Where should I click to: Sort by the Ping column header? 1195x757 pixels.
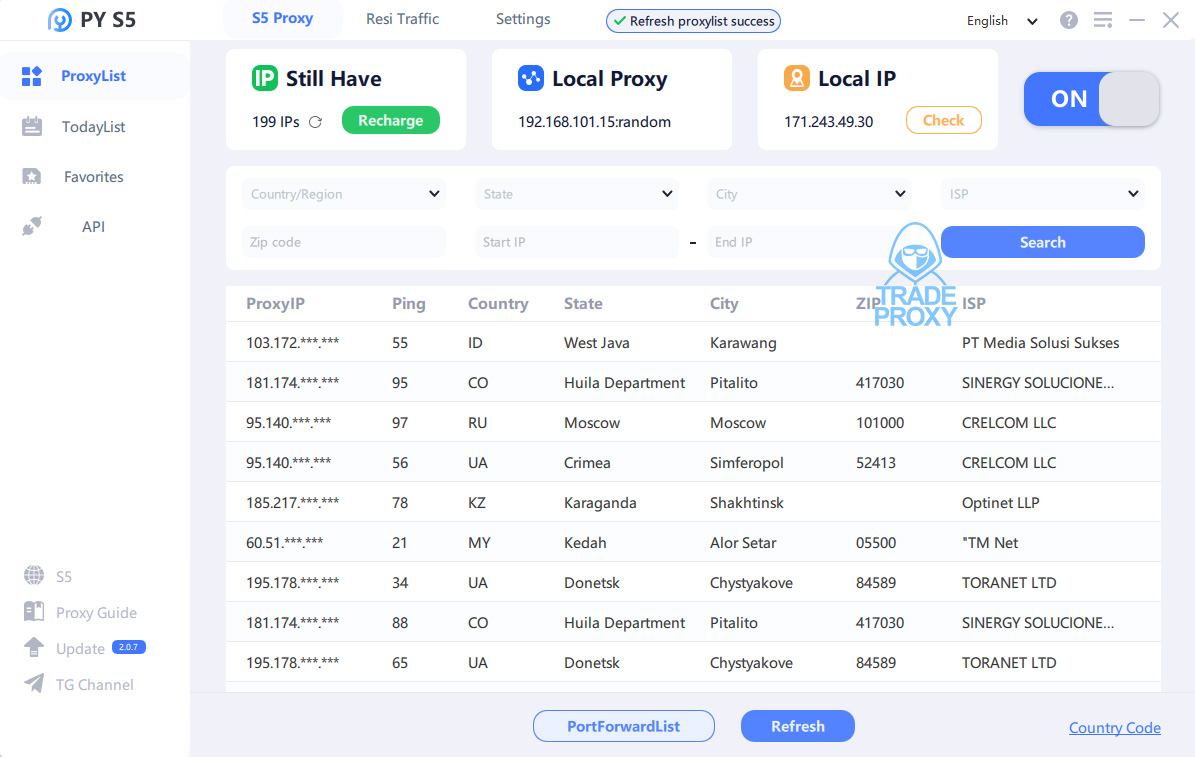coord(408,303)
